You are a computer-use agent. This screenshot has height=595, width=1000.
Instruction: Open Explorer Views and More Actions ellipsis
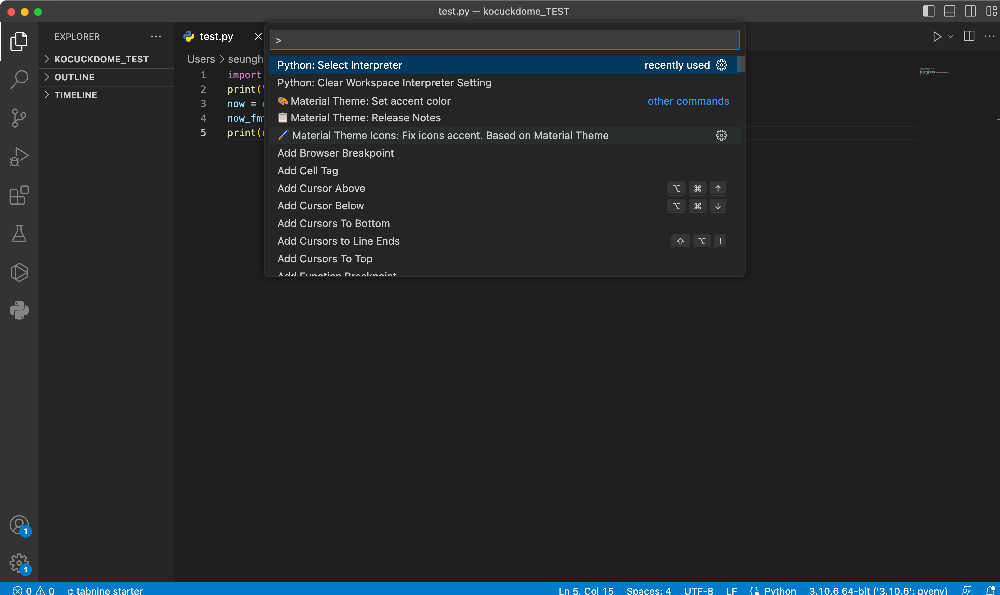[x=156, y=36]
